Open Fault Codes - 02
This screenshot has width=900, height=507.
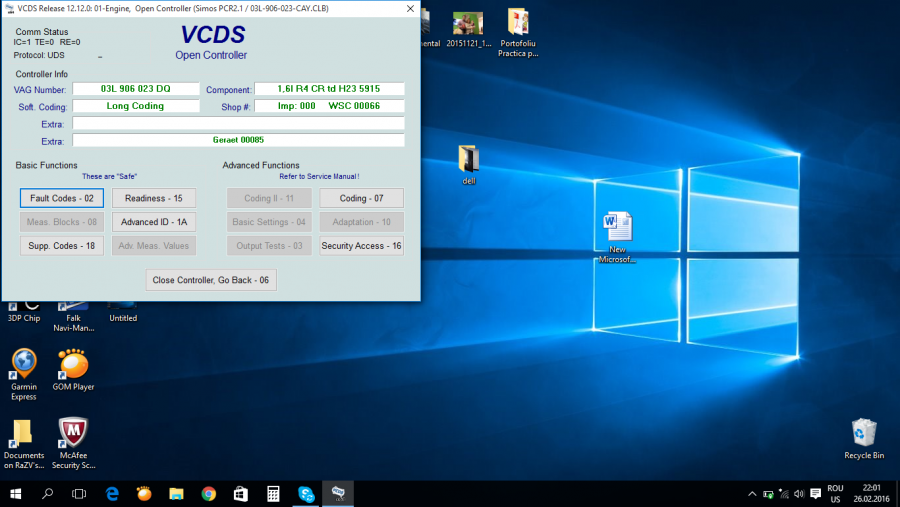coord(62,198)
